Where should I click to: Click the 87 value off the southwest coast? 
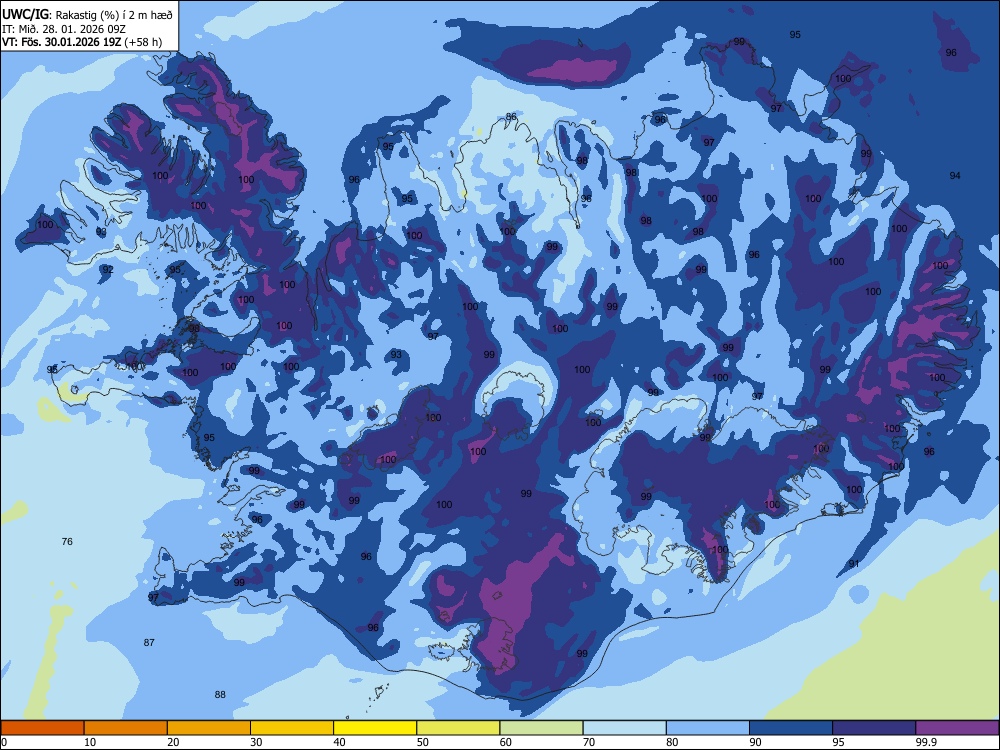pos(149,642)
